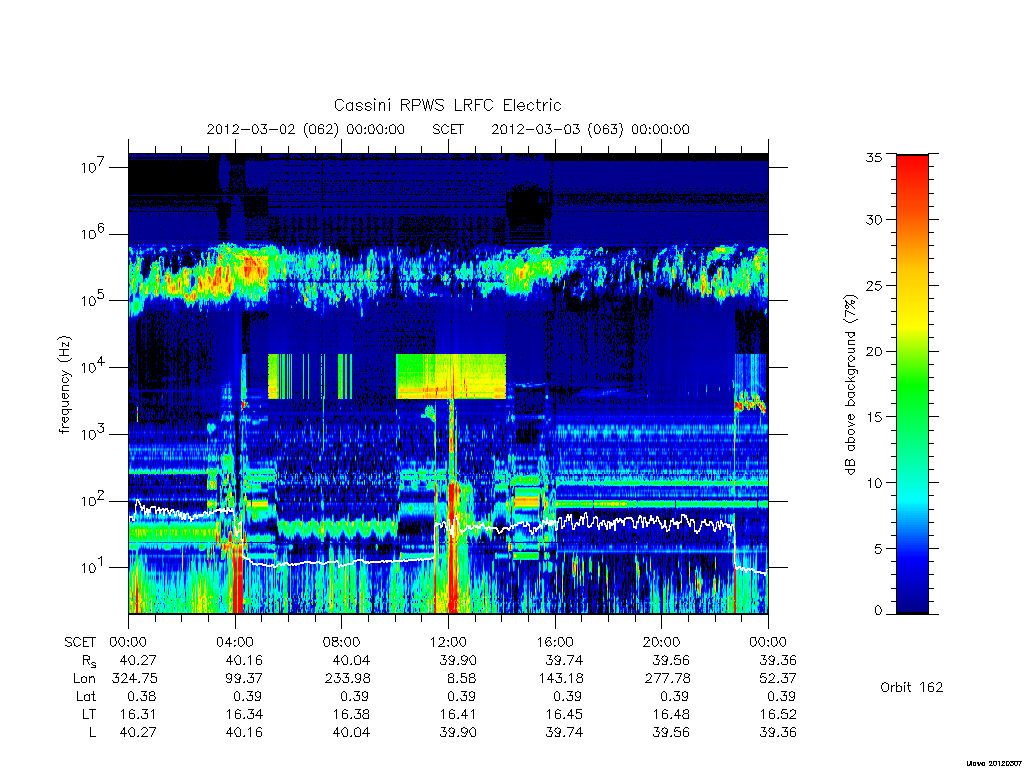Select start timestamp "2012-03-02 (062) 00:00:00"
Viewport: 1024px width, 768px height.
pos(306,129)
